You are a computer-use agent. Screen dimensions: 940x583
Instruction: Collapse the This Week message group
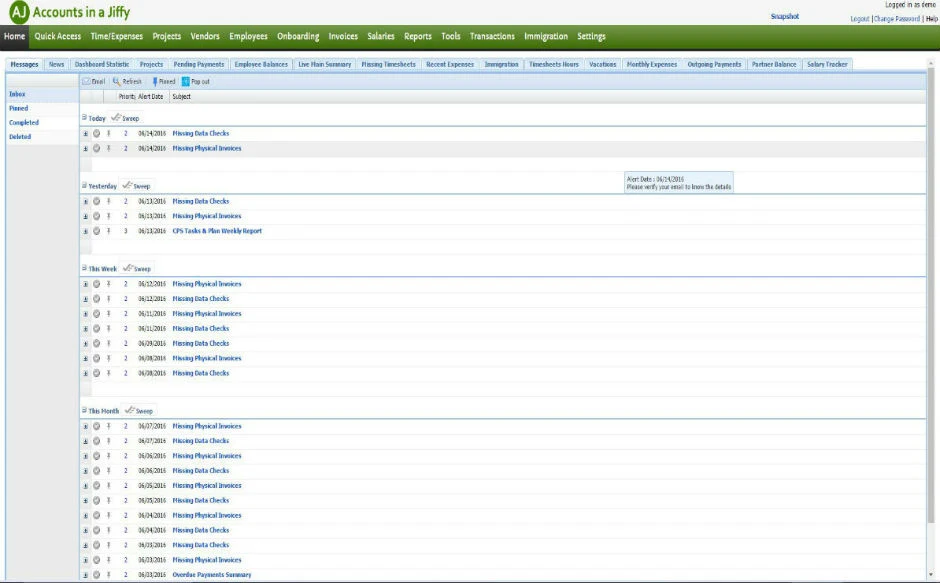click(x=85, y=268)
